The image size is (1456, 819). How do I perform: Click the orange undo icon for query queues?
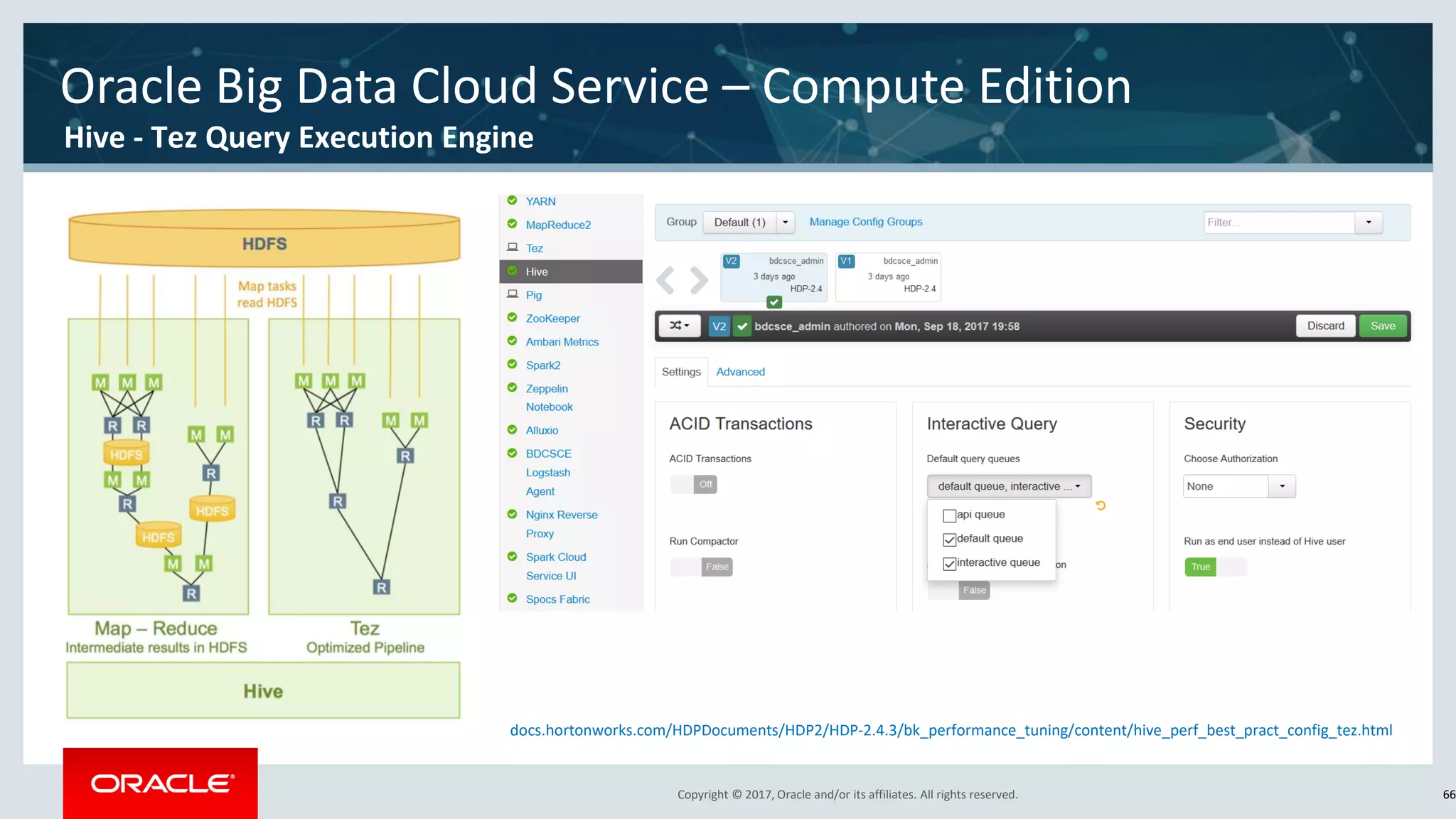pyautogui.click(x=1101, y=505)
